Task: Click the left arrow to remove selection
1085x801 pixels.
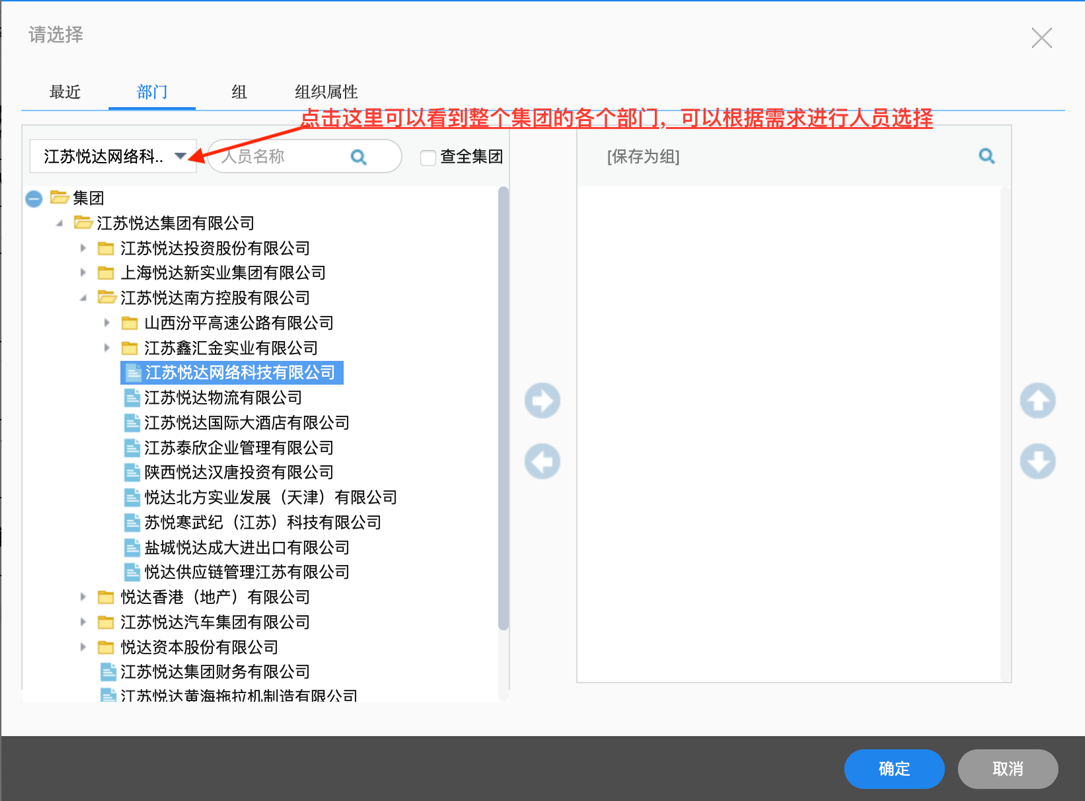Action: point(542,462)
